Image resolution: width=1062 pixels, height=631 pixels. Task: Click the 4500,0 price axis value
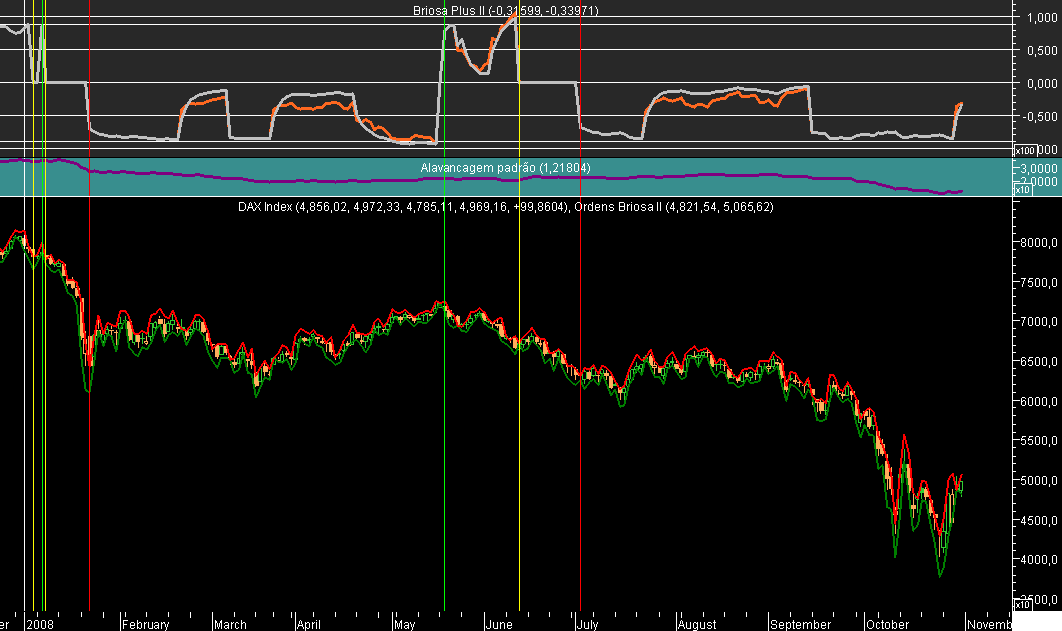(1039, 521)
